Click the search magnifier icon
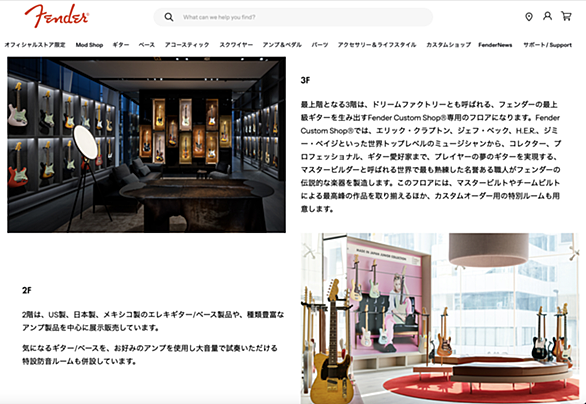 pyautogui.click(x=169, y=17)
